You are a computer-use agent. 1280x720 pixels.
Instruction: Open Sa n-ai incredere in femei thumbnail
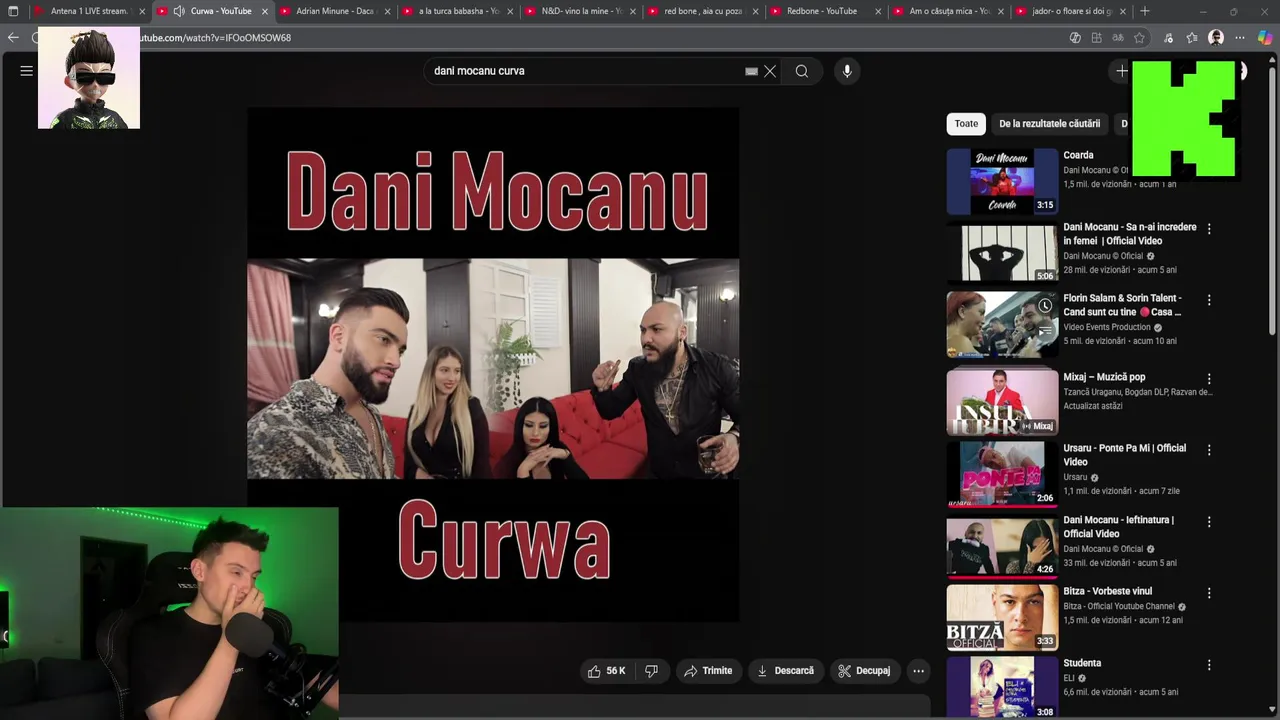coord(1002,253)
